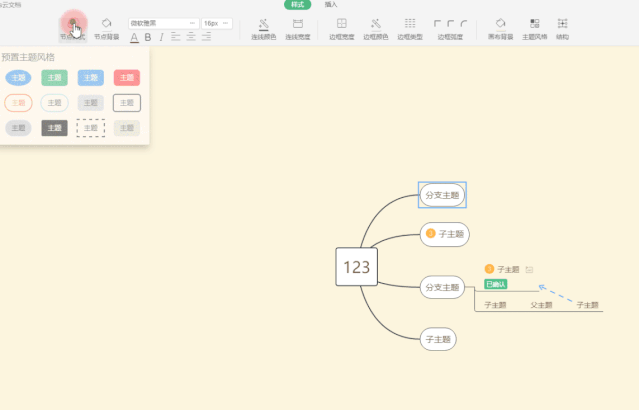Apply the pale beige rectangle preset in row three
Viewport: 639px width, 410px height.
tap(127, 128)
